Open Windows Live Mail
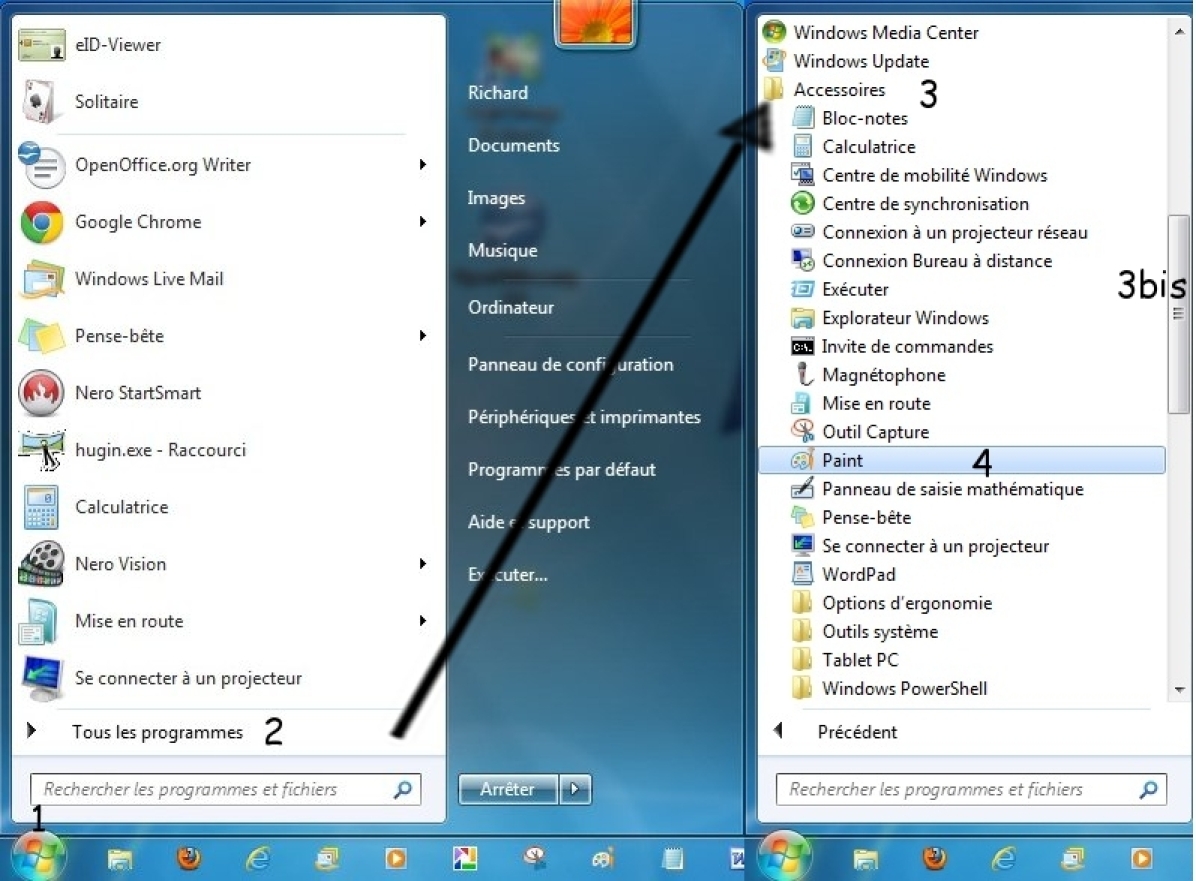The height and width of the screenshot is (881, 1196). click(148, 279)
